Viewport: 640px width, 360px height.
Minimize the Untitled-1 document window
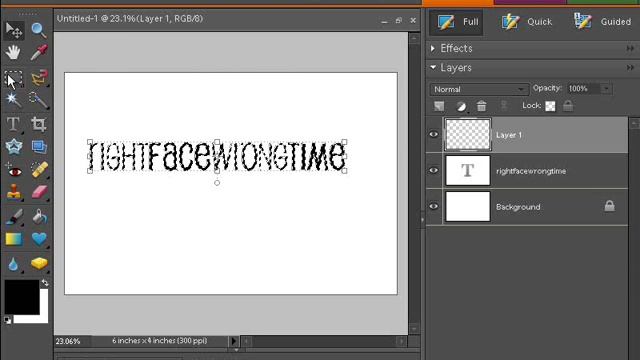click(x=384, y=21)
